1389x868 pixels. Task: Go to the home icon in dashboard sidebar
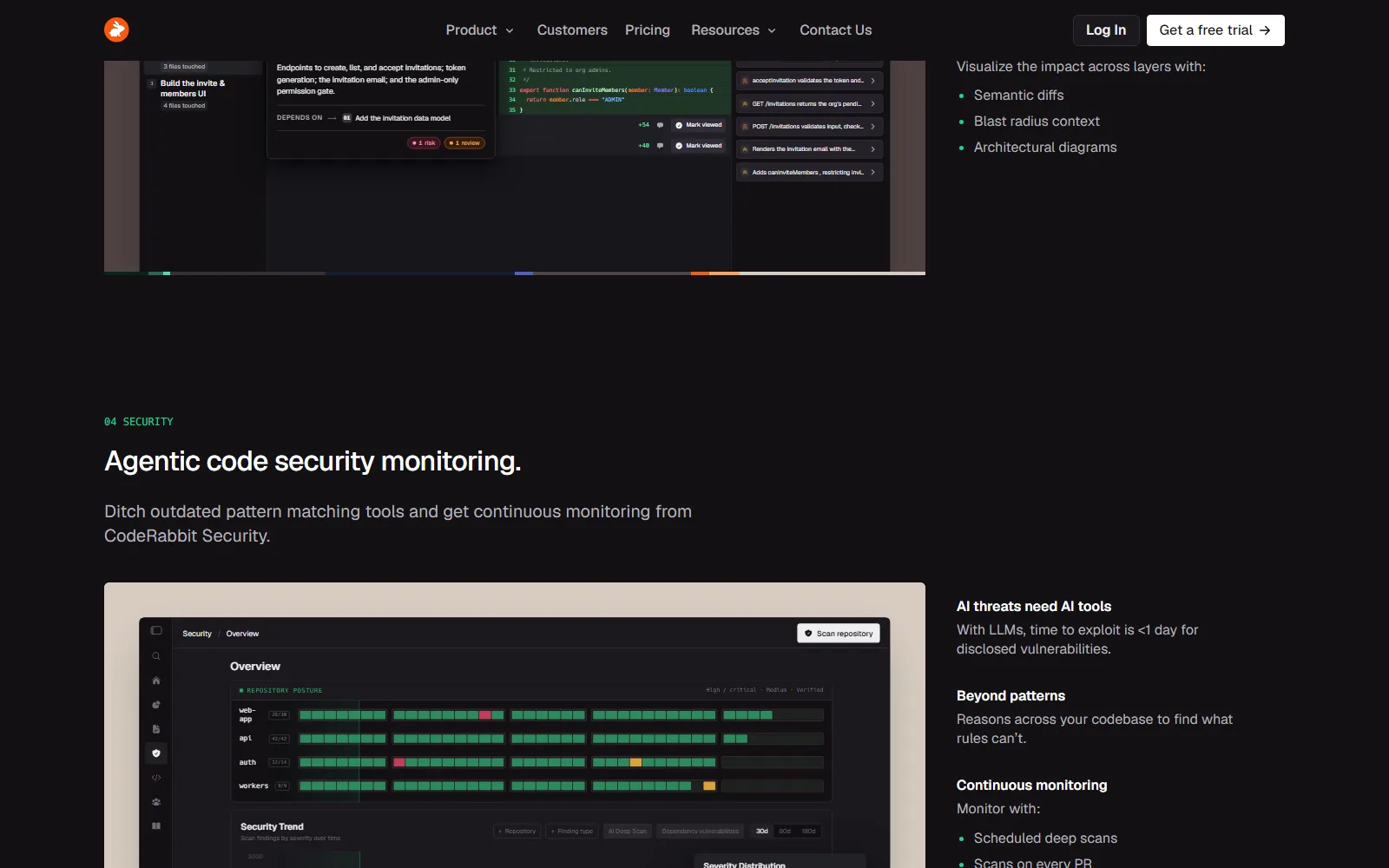click(156, 681)
